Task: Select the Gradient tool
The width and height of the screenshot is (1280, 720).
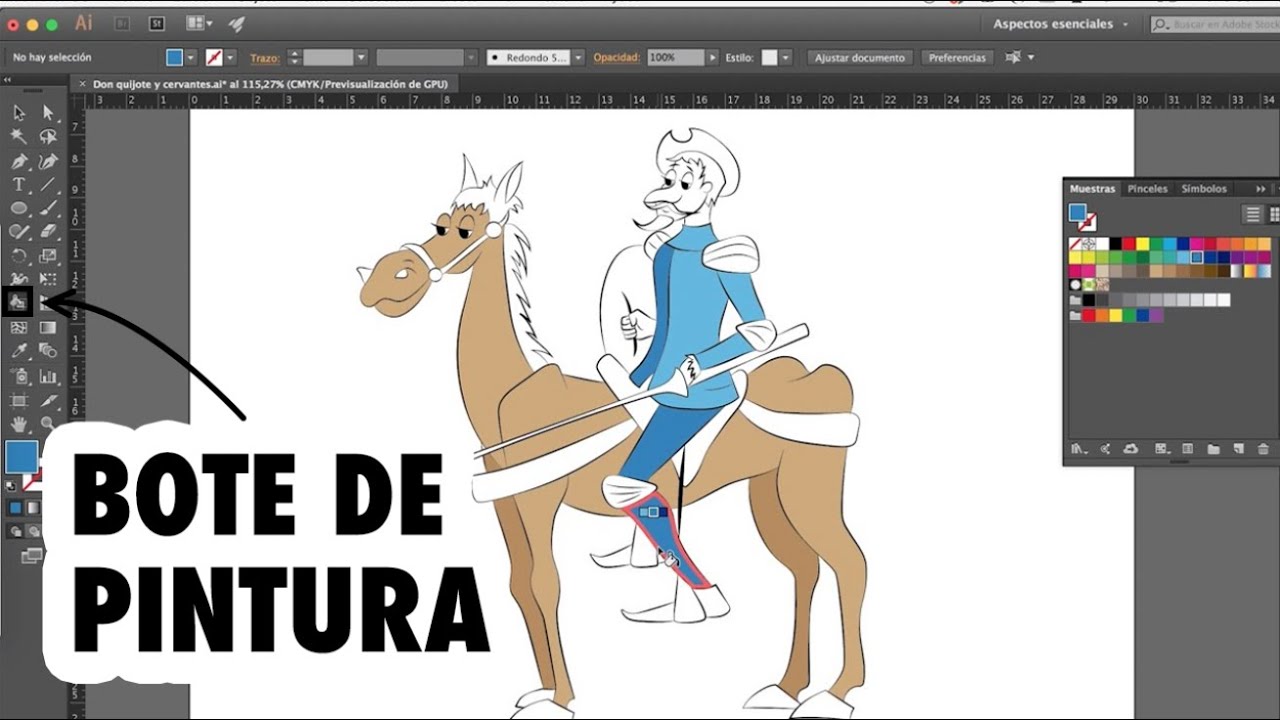Action: [x=48, y=327]
